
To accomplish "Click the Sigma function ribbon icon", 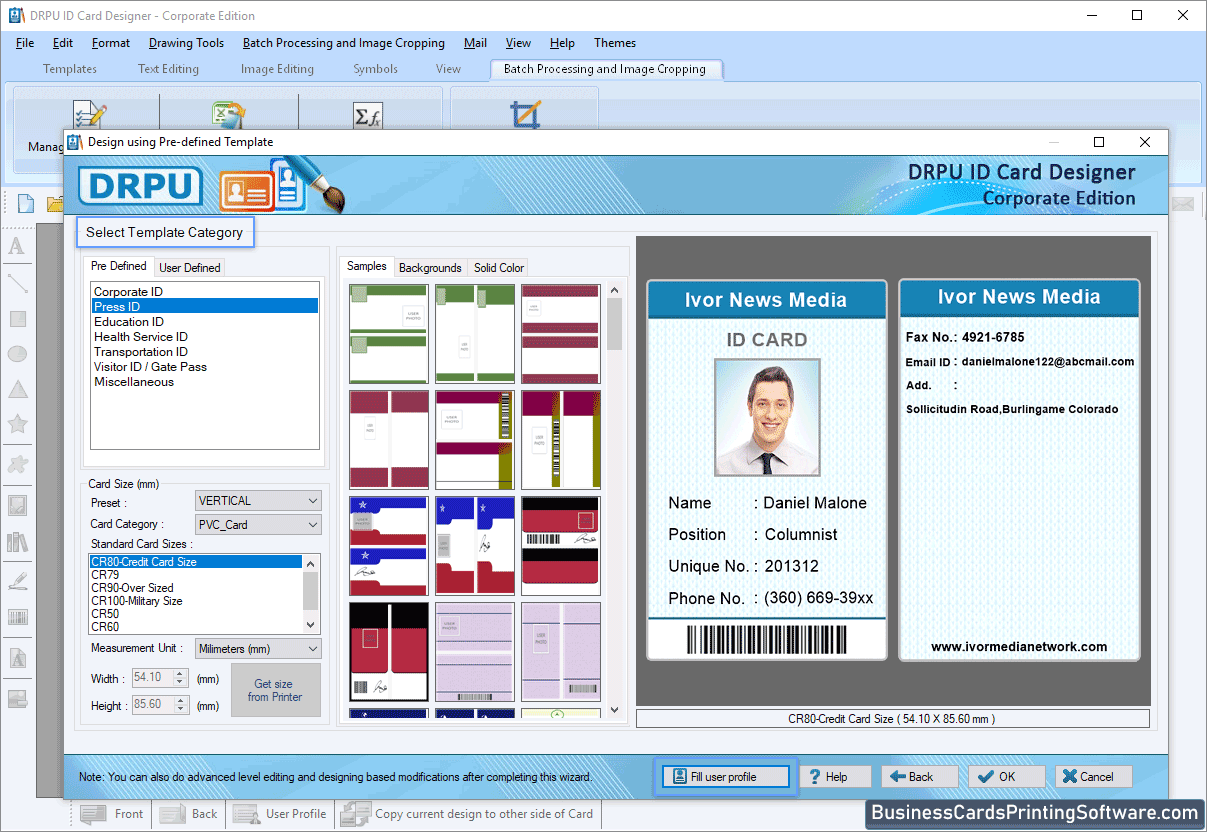I will tap(368, 115).
